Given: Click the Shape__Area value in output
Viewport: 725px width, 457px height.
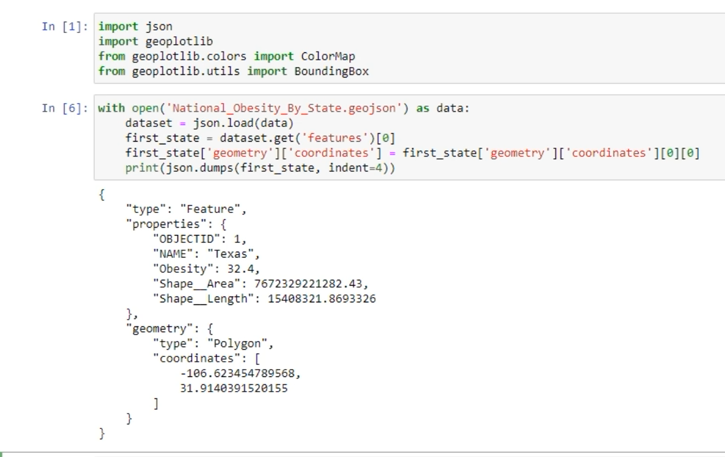Looking at the screenshot, I should [311, 284].
